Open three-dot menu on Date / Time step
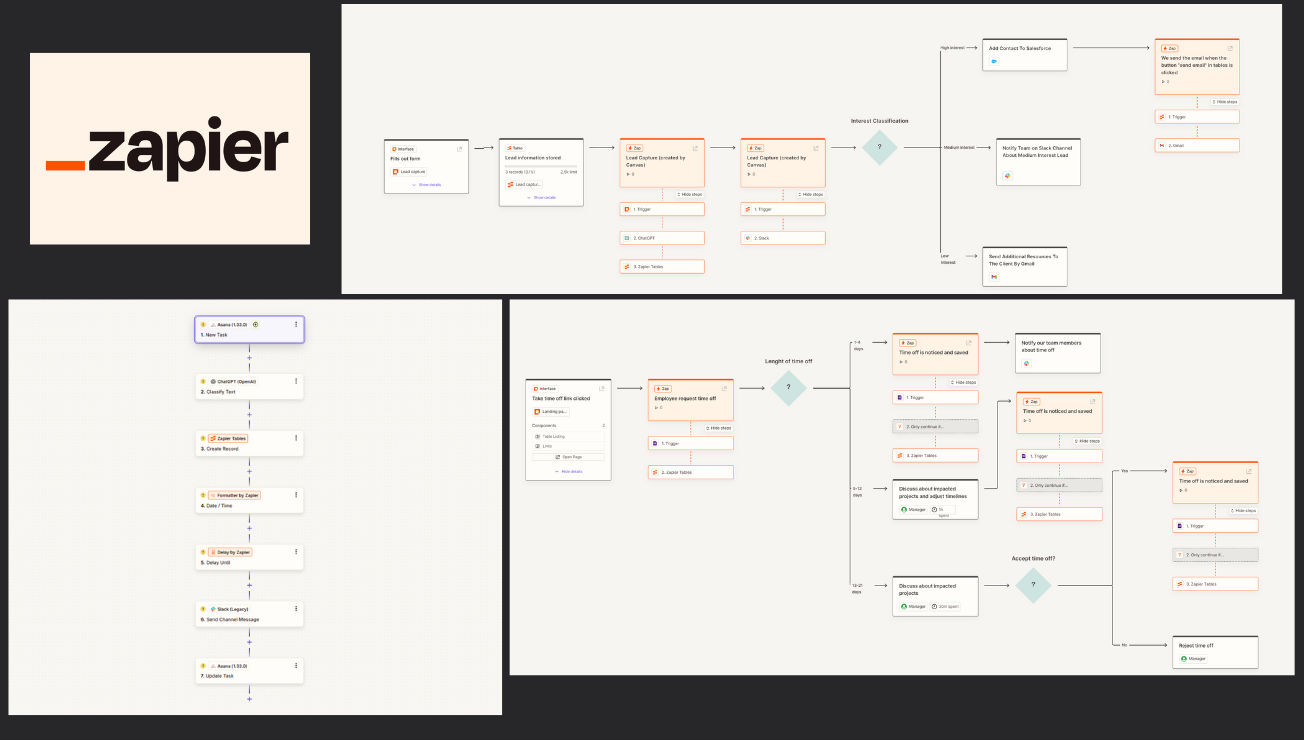Image resolution: width=1304 pixels, height=740 pixels. pos(296,495)
